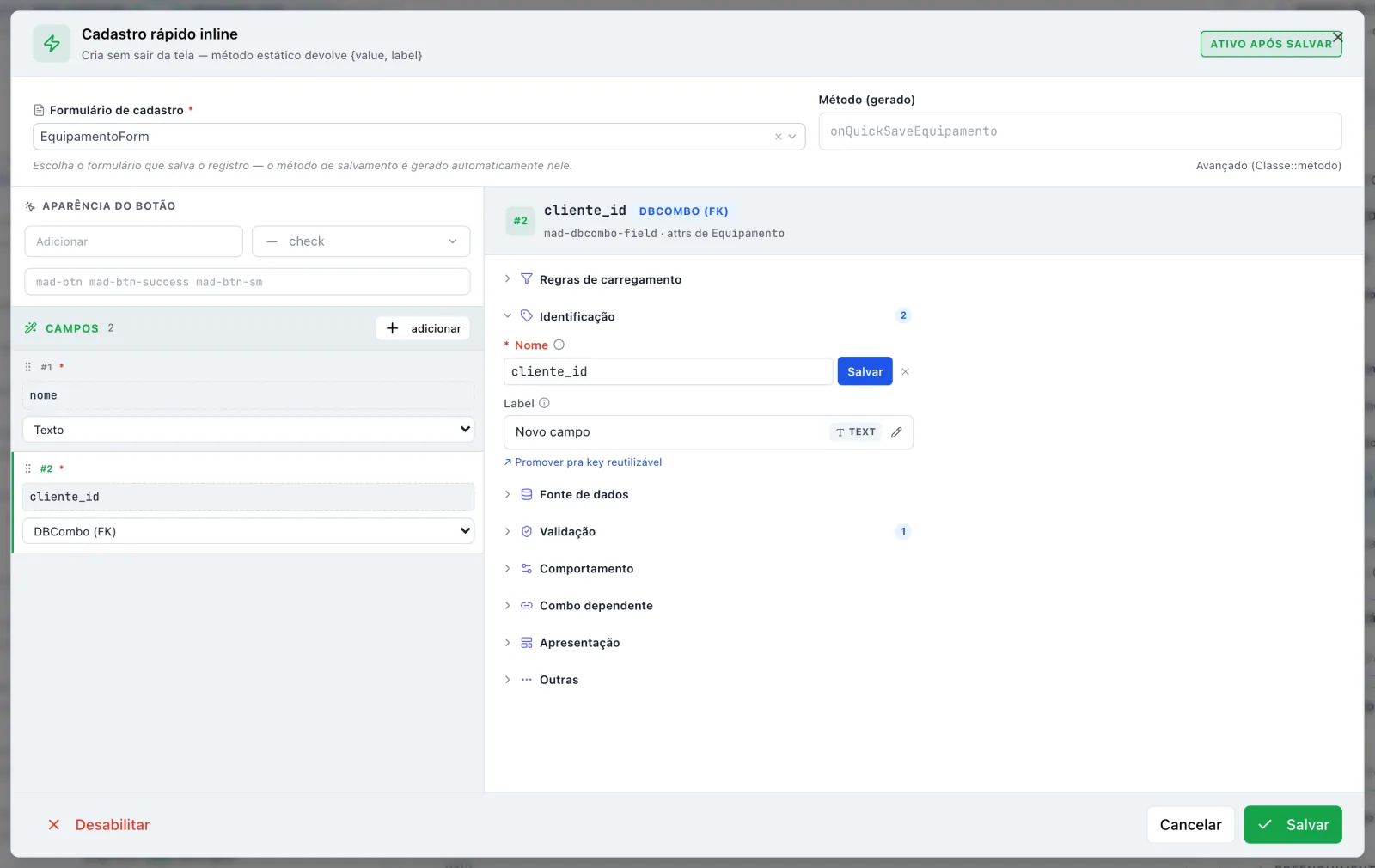Grab the drag handle of field #2

pos(27,468)
